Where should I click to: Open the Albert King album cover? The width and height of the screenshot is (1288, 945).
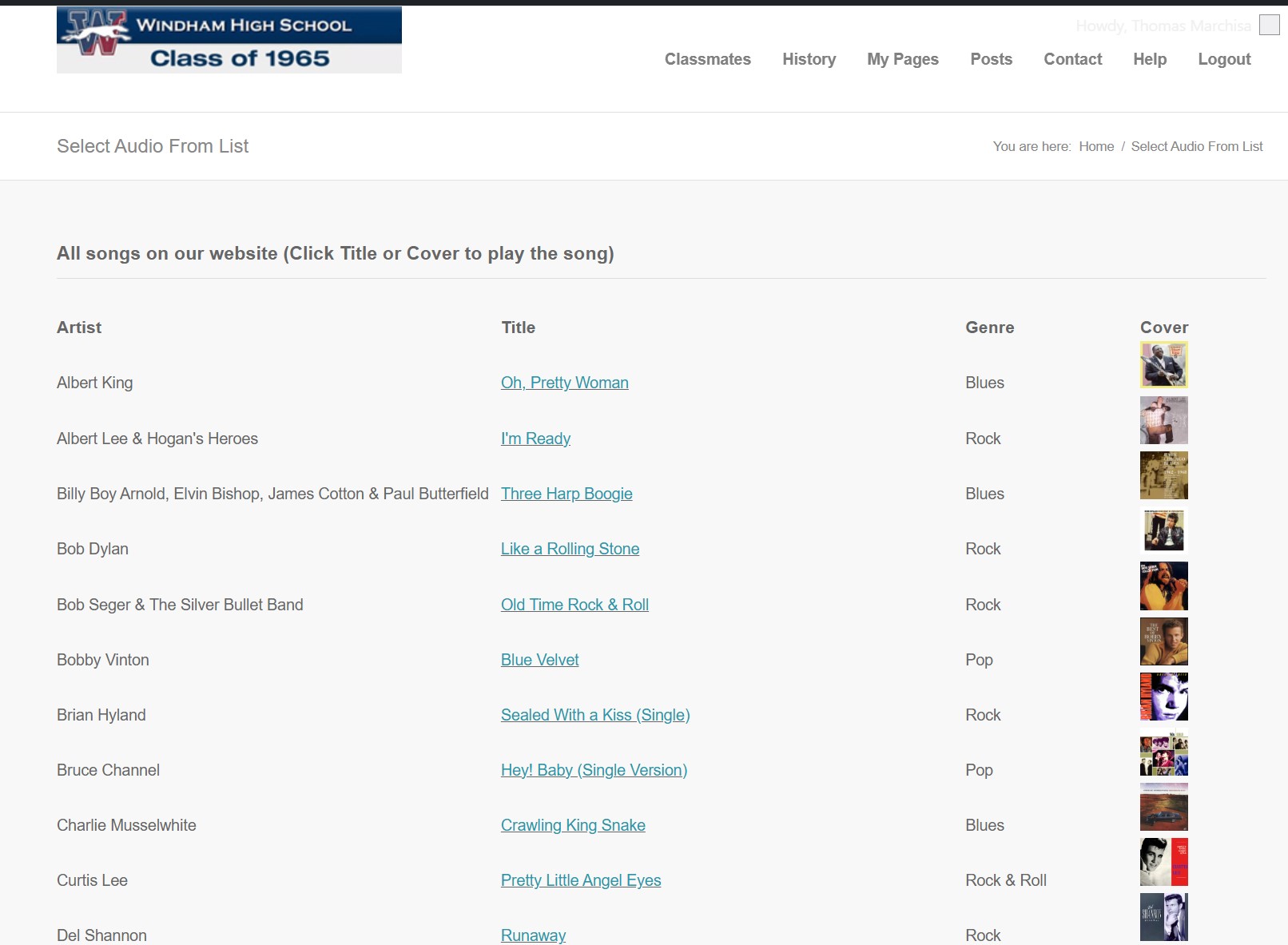pos(1163,365)
